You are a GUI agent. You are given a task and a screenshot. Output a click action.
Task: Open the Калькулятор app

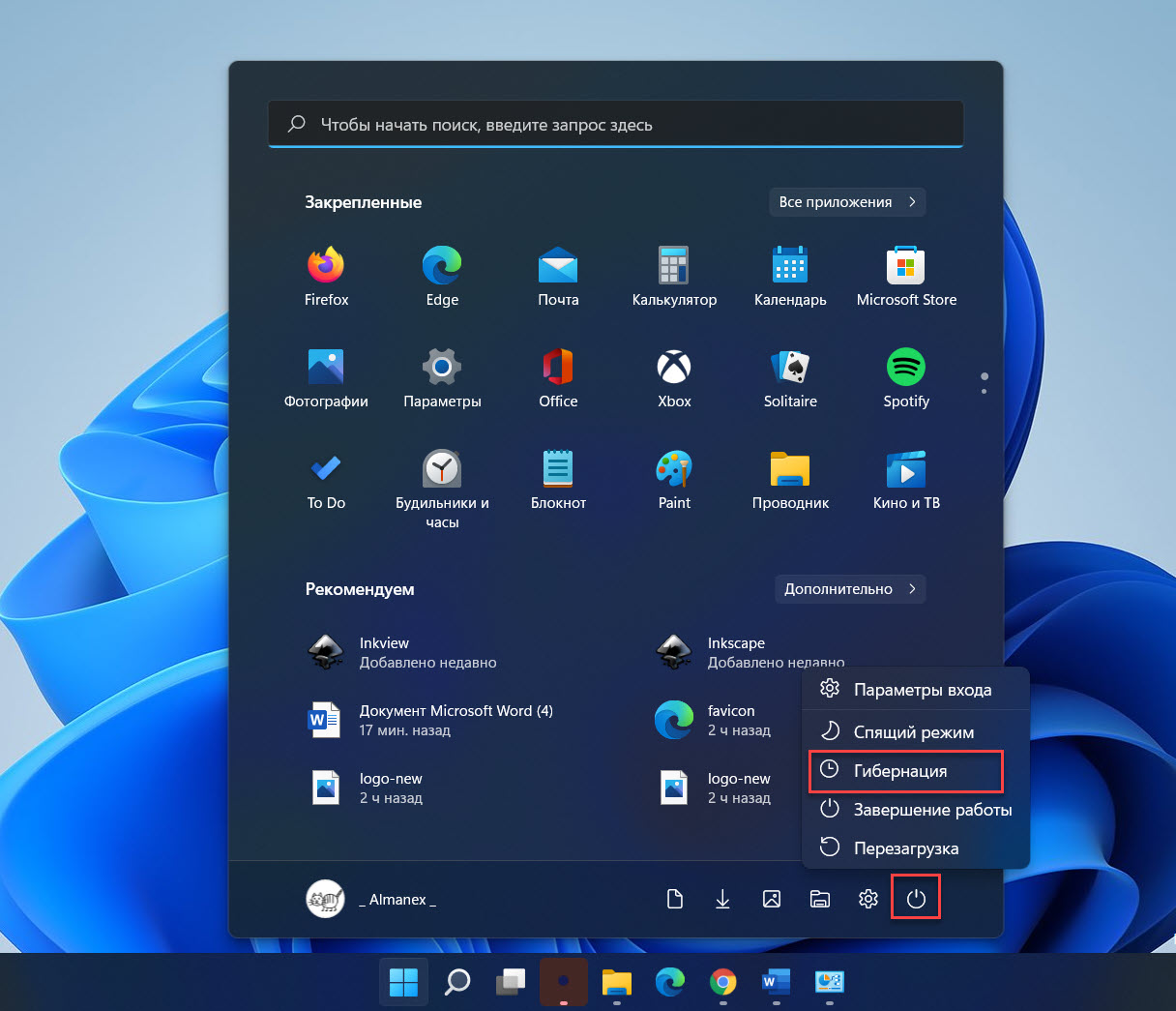click(x=674, y=278)
